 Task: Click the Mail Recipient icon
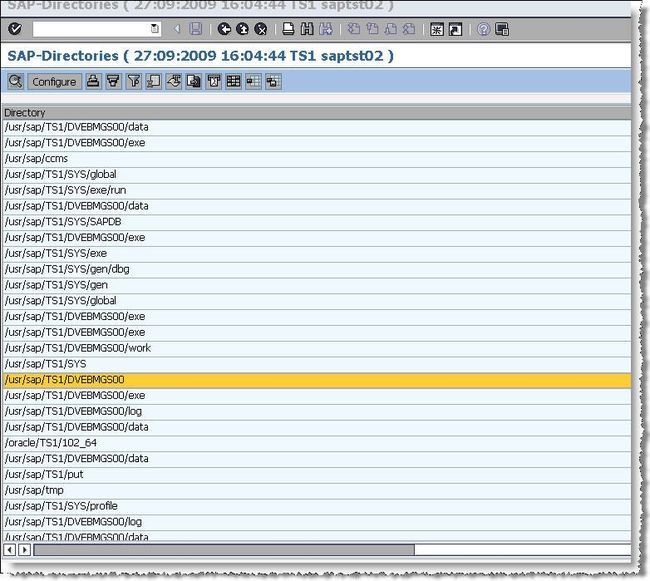[214, 81]
